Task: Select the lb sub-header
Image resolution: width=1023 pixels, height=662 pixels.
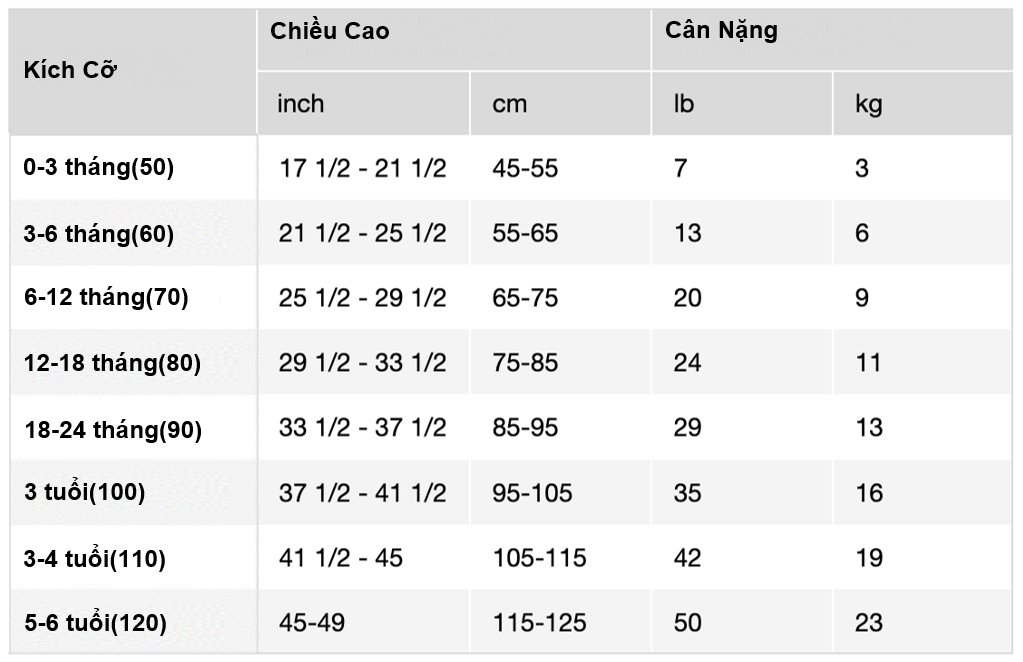Action: [x=684, y=103]
